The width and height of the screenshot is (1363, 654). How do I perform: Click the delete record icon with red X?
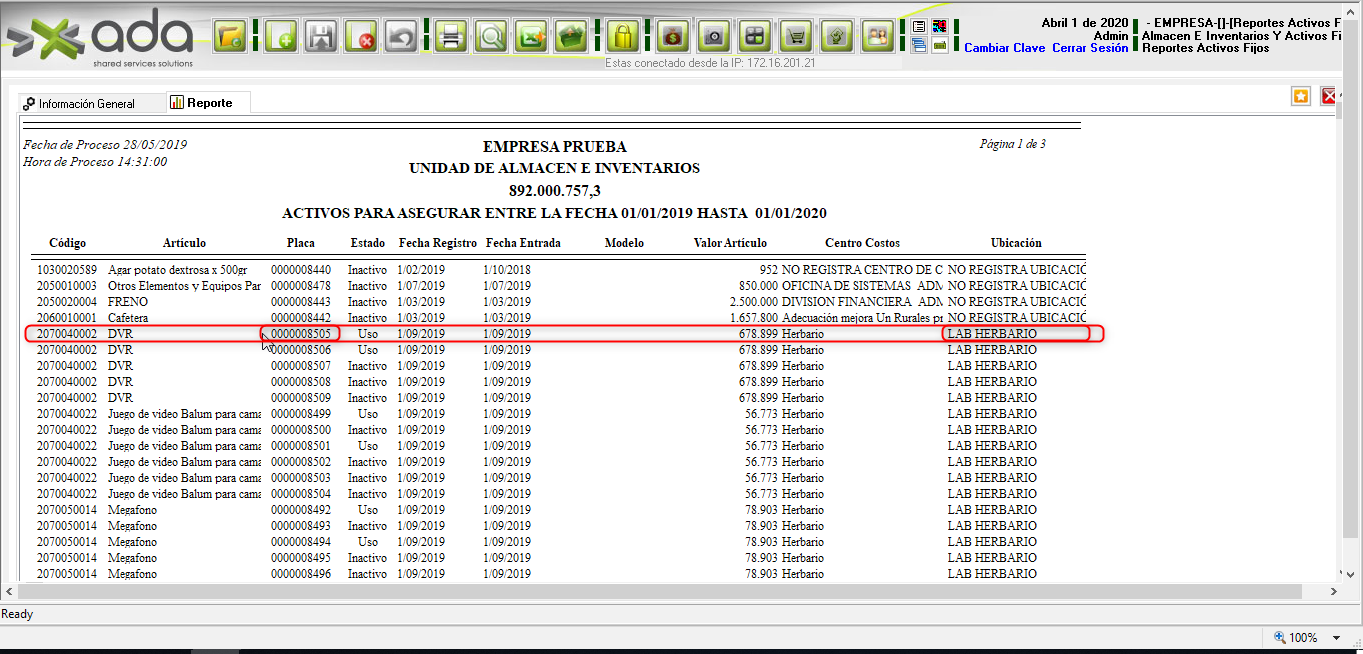click(361, 37)
